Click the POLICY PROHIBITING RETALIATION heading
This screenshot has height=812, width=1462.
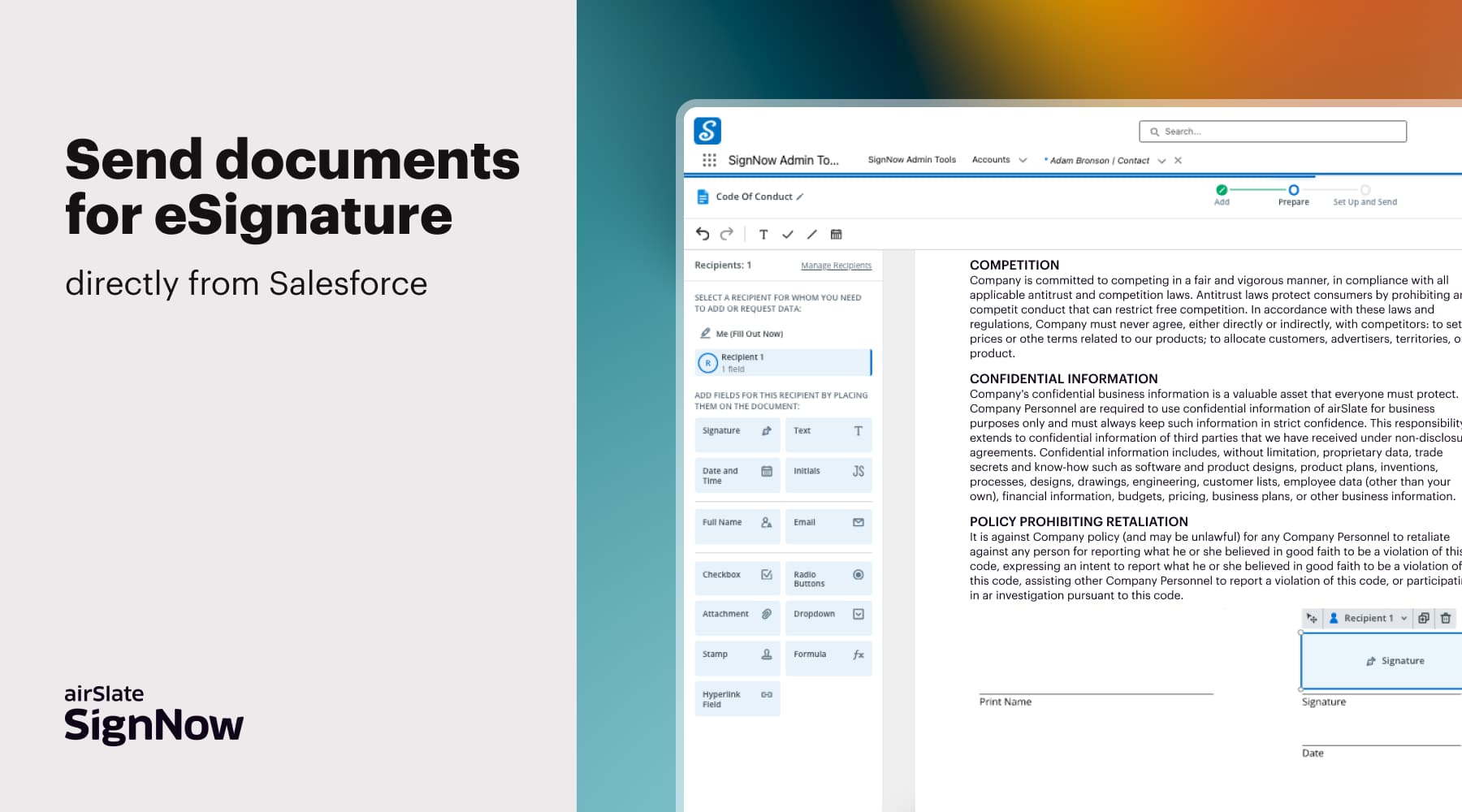(x=1079, y=521)
